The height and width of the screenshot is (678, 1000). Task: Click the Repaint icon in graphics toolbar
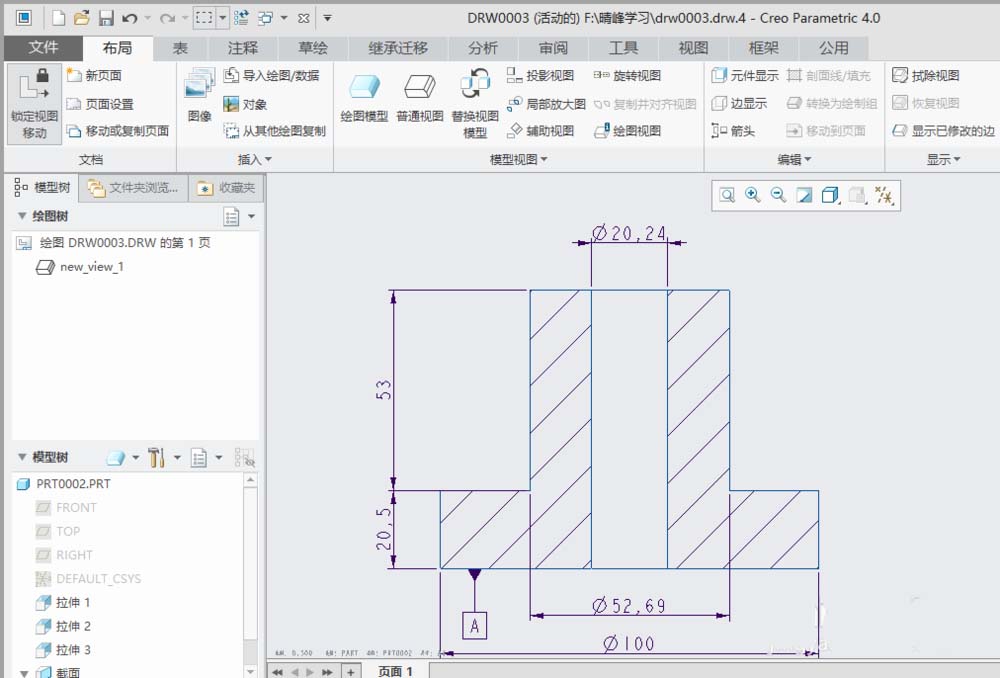click(x=804, y=195)
